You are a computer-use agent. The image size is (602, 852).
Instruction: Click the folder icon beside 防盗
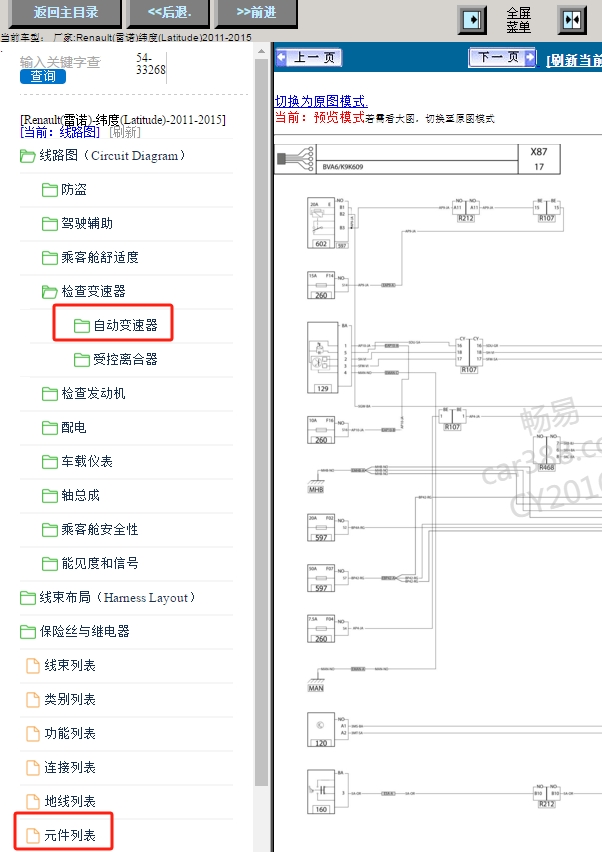(49, 190)
